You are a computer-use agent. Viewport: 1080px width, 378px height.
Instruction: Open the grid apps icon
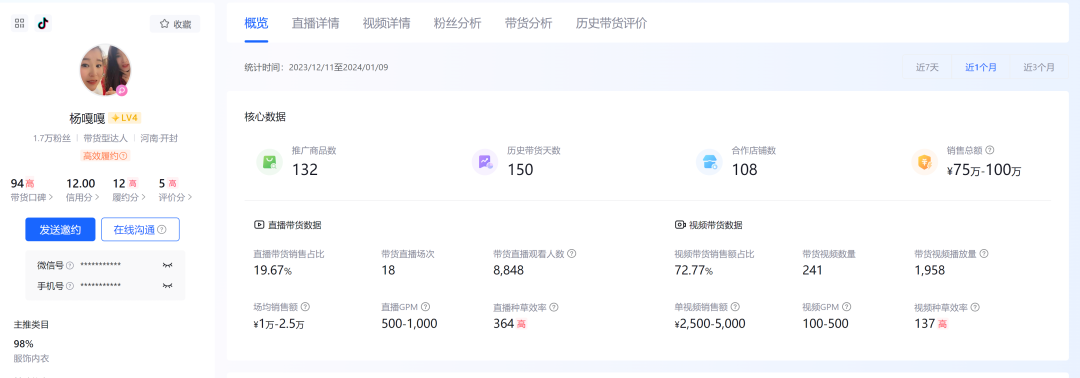pyautogui.click(x=19, y=23)
